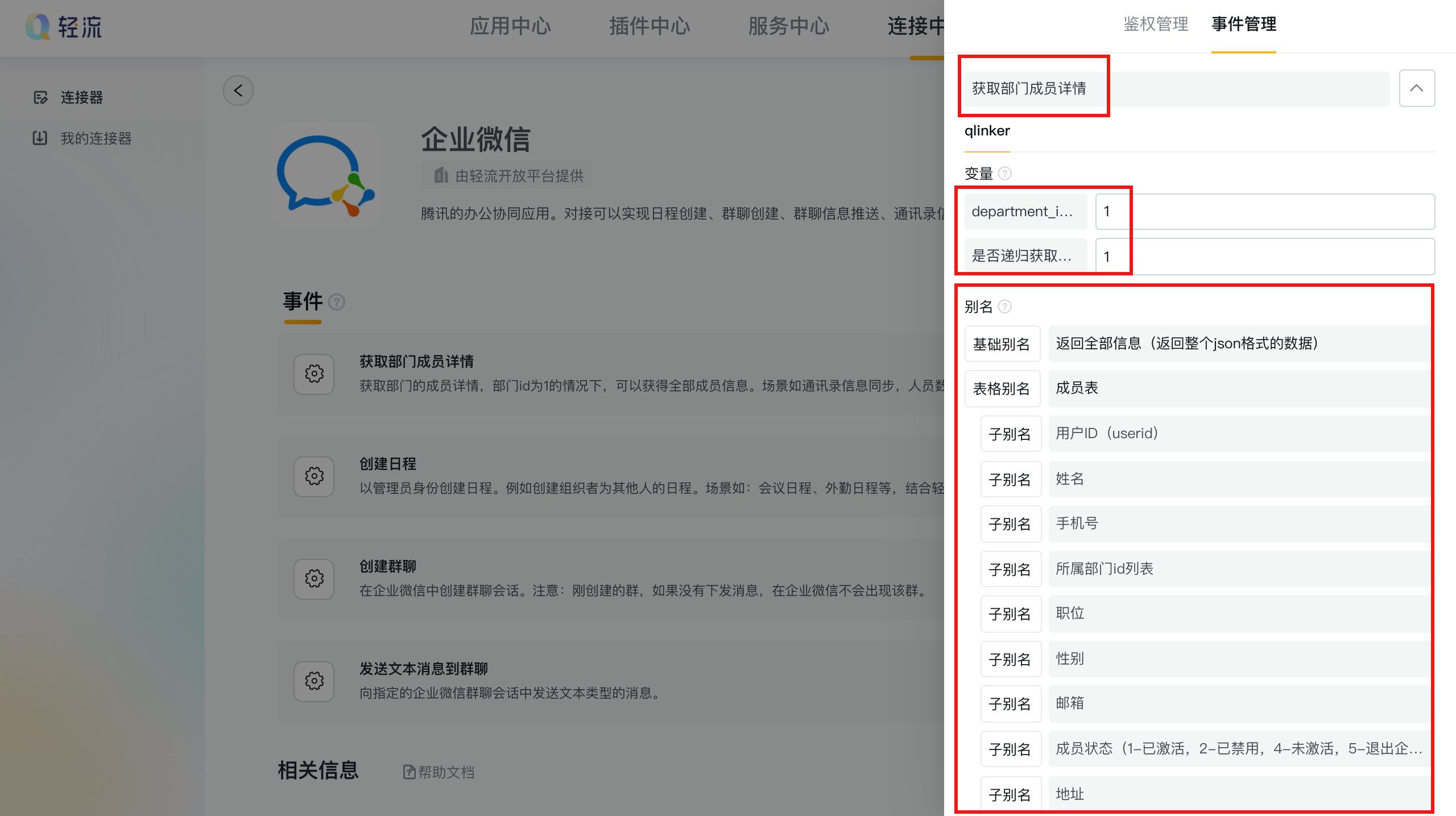Select the qlinker tab

click(x=987, y=131)
